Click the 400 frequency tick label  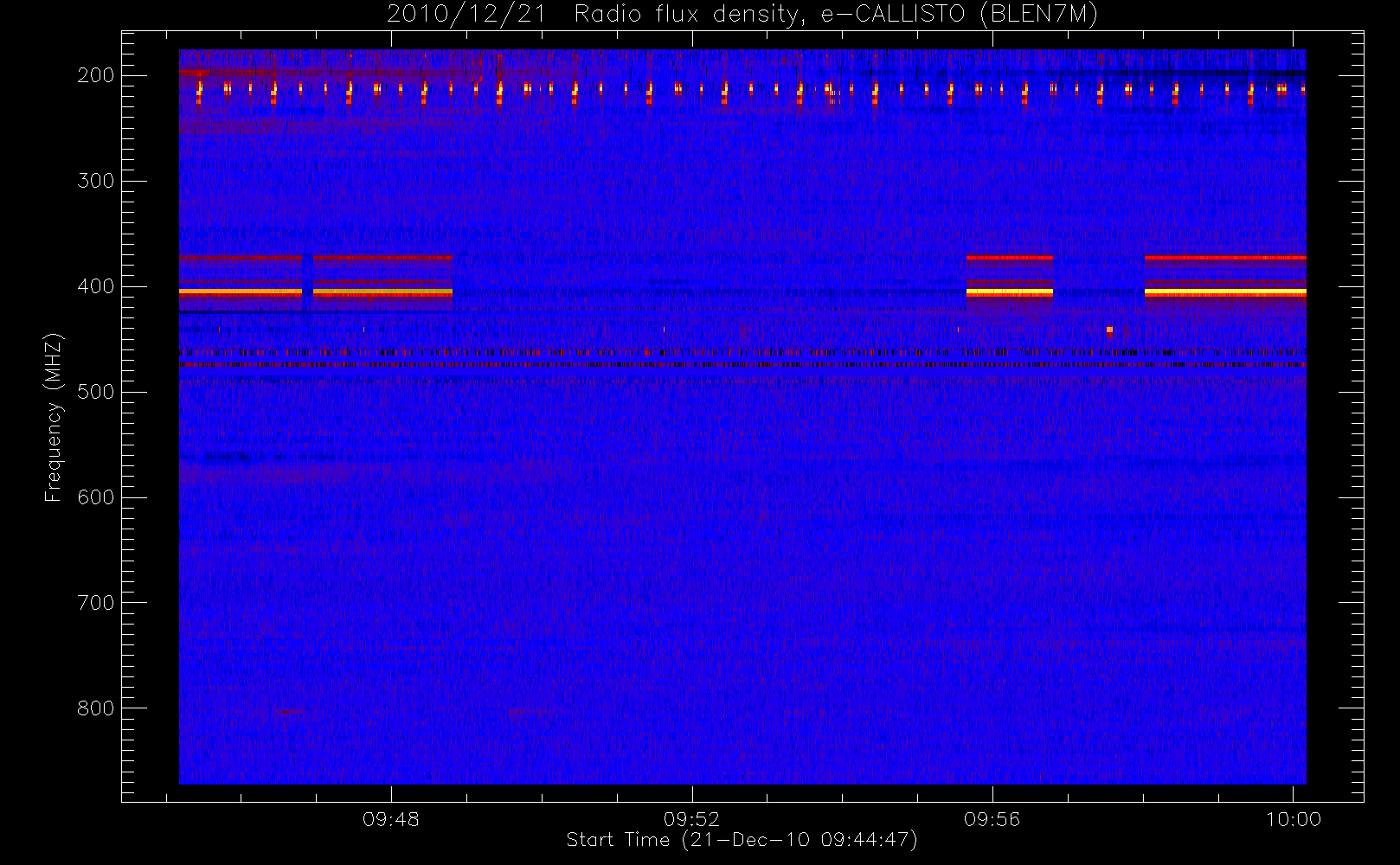point(95,286)
